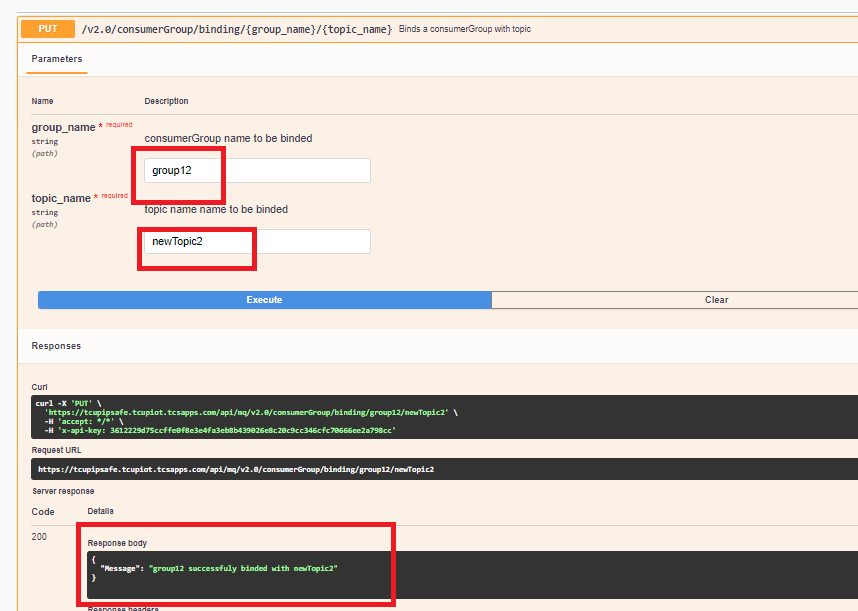Click the Curl command code block

click(444, 417)
